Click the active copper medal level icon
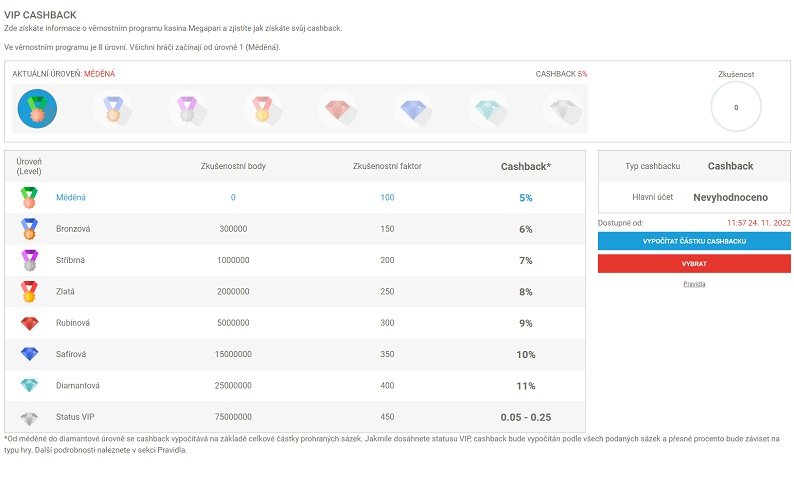This screenshot has width=794, height=500. tap(37, 108)
